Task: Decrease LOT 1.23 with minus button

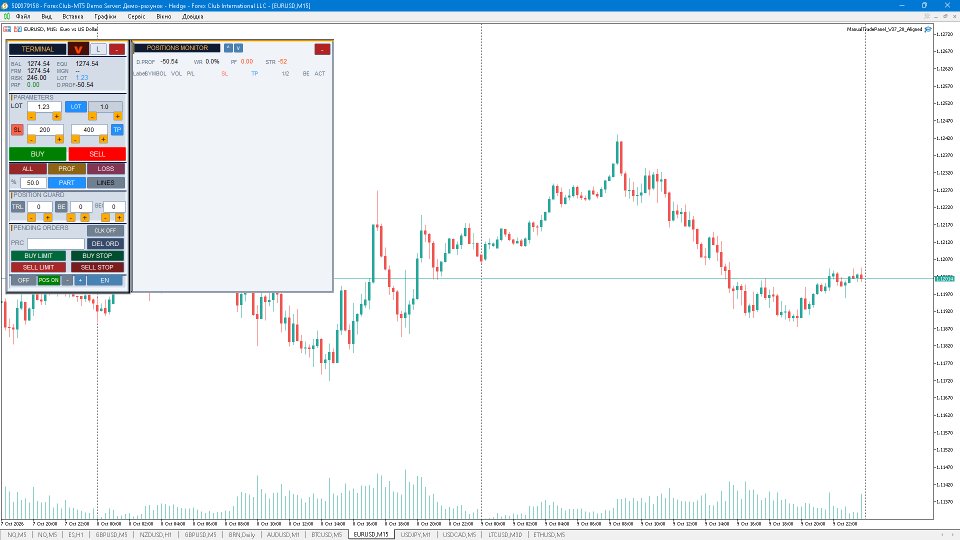Action: (x=31, y=116)
